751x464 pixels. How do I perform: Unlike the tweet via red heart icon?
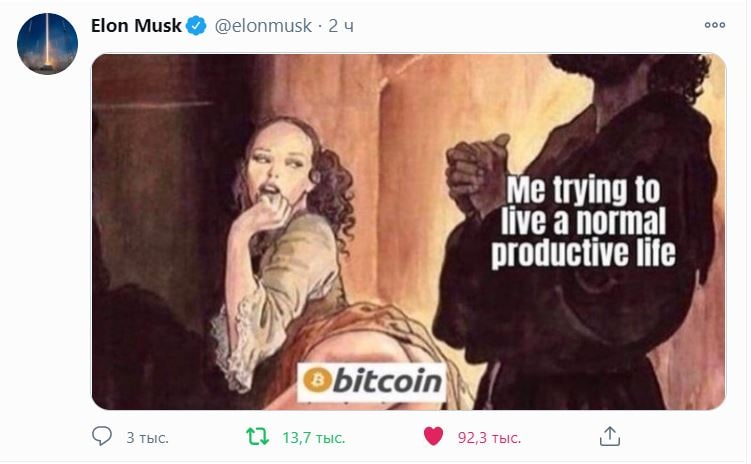tap(433, 436)
